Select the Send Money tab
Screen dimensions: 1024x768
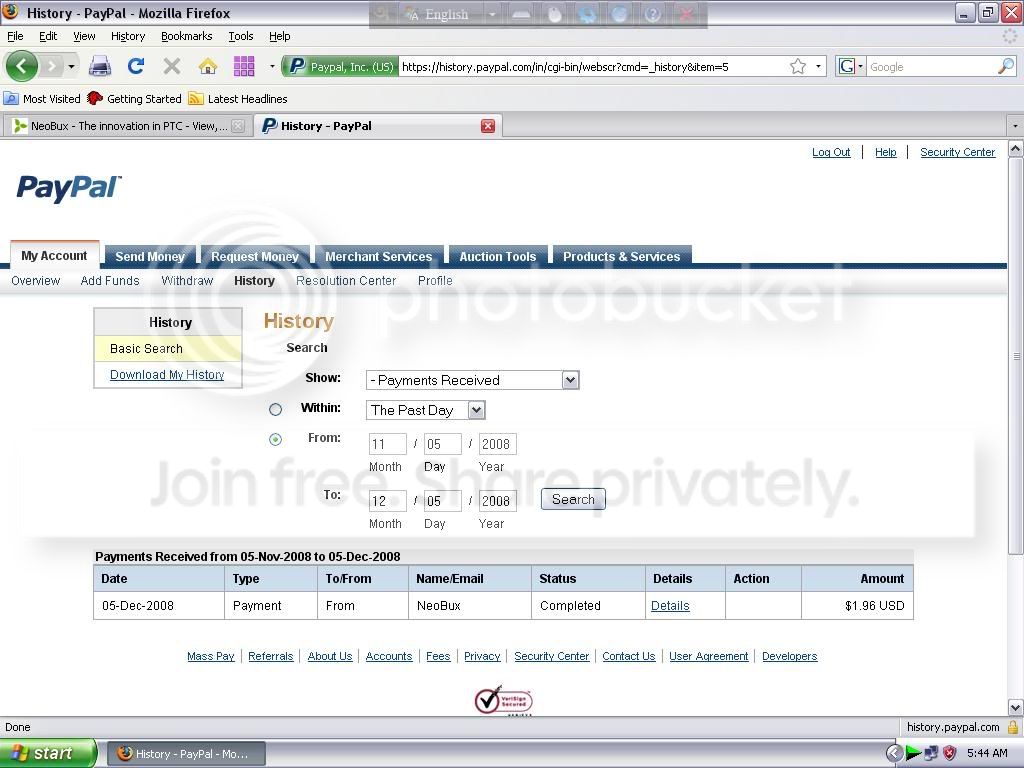[150, 256]
